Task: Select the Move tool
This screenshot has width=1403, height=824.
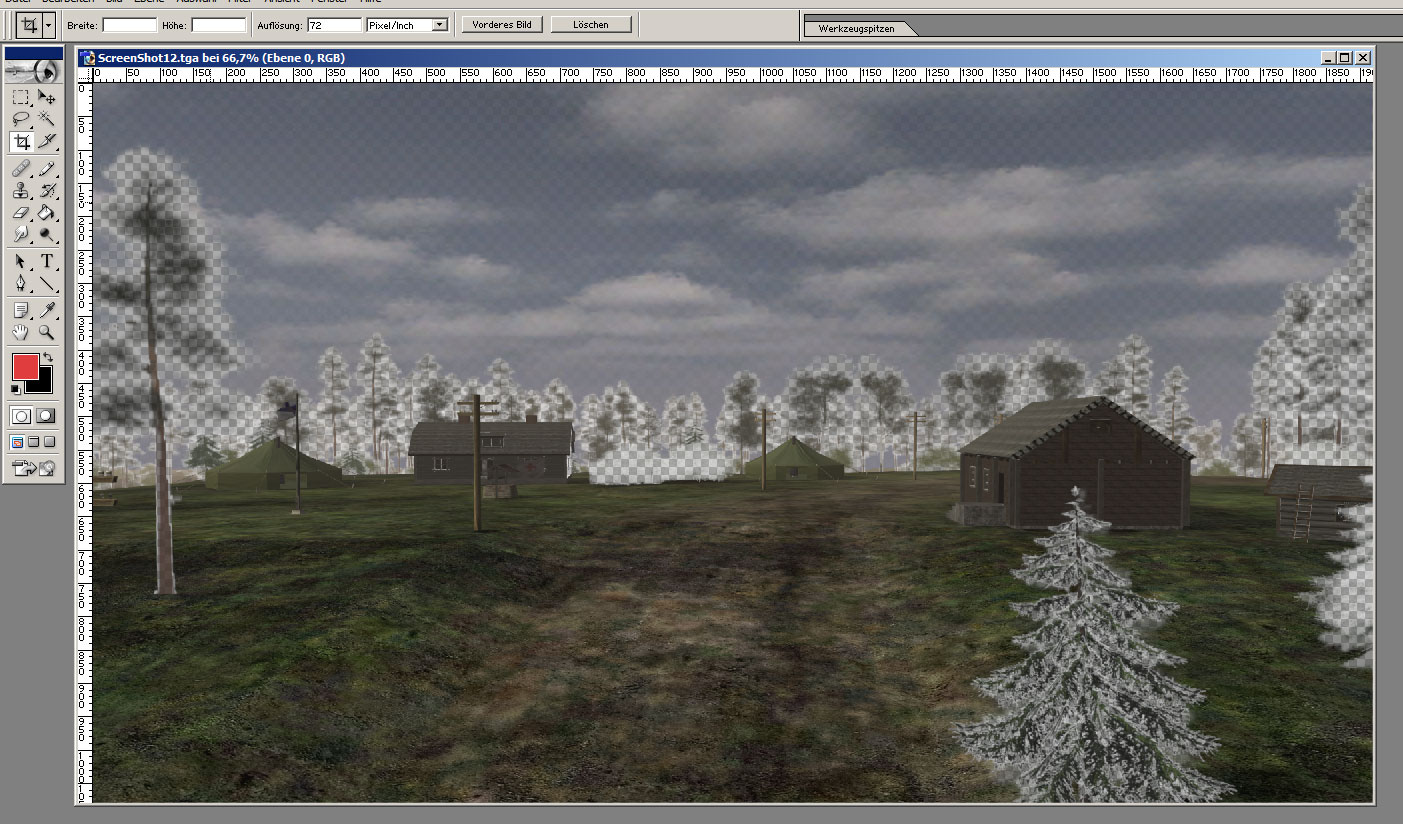Action: [x=46, y=97]
